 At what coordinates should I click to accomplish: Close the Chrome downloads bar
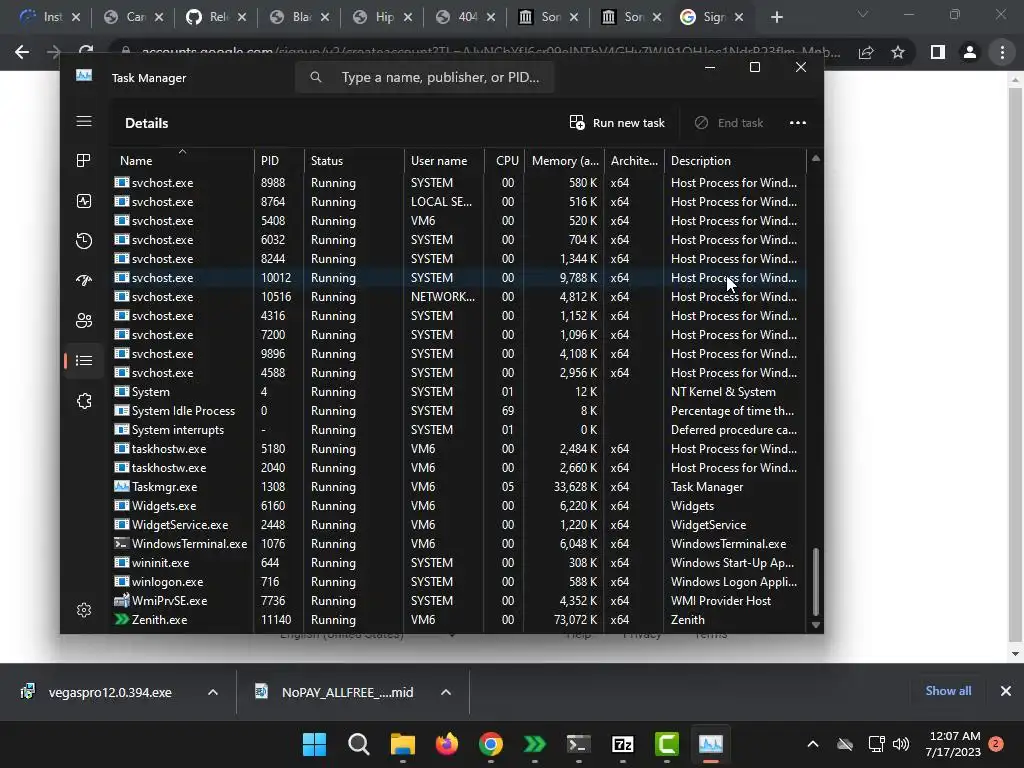(1006, 691)
